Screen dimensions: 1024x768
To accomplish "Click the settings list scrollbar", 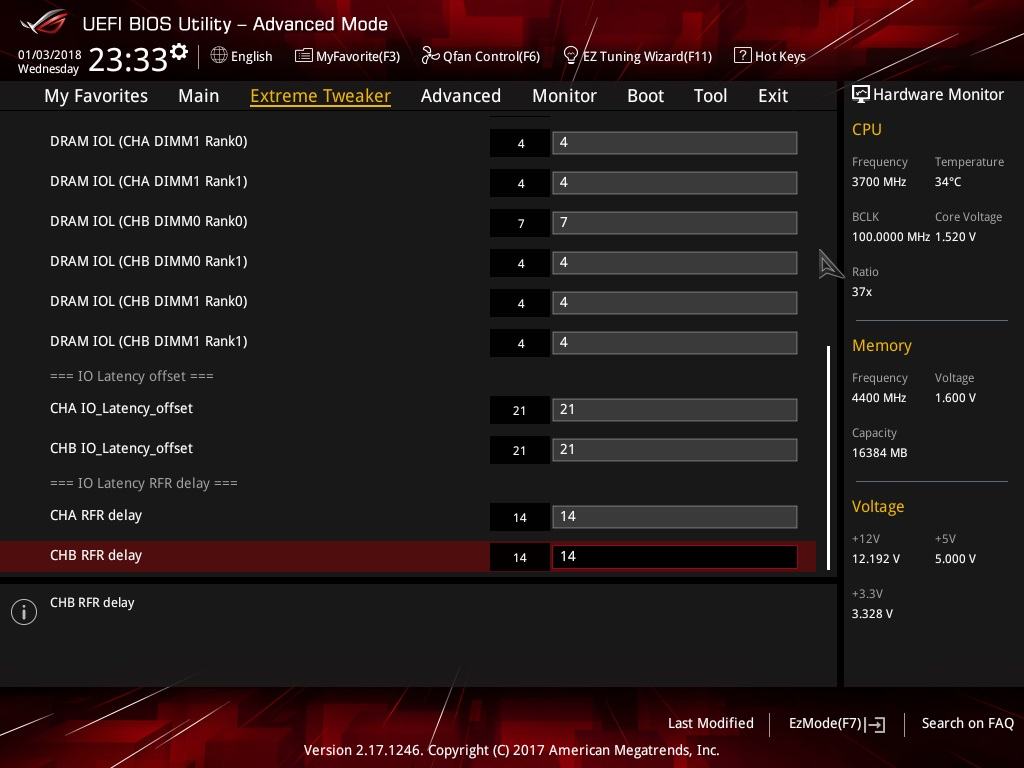I will [x=828, y=457].
